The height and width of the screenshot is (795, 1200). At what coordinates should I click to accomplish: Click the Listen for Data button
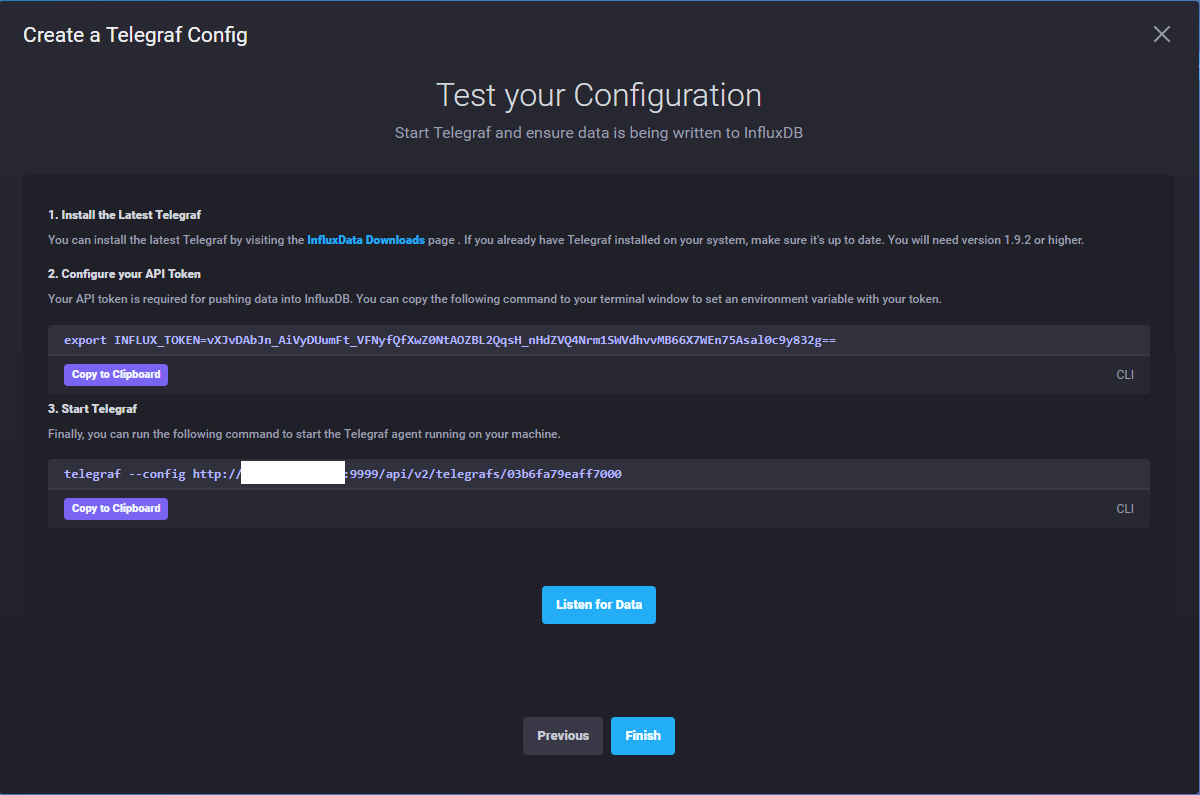tap(599, 605)
